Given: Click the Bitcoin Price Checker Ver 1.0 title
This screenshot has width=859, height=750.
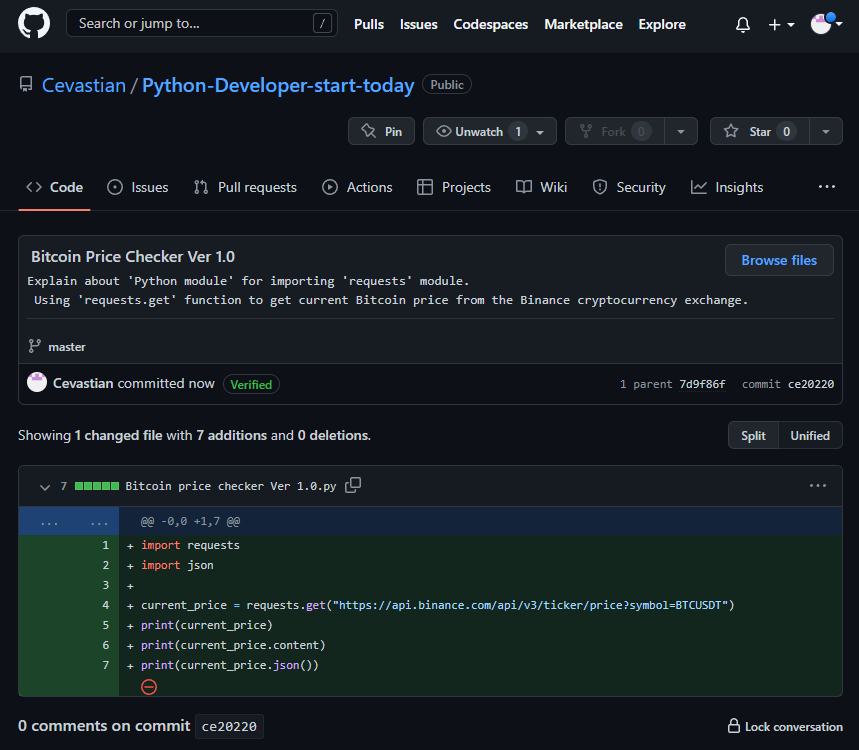Looking at the screenshot, I should 133,256.
